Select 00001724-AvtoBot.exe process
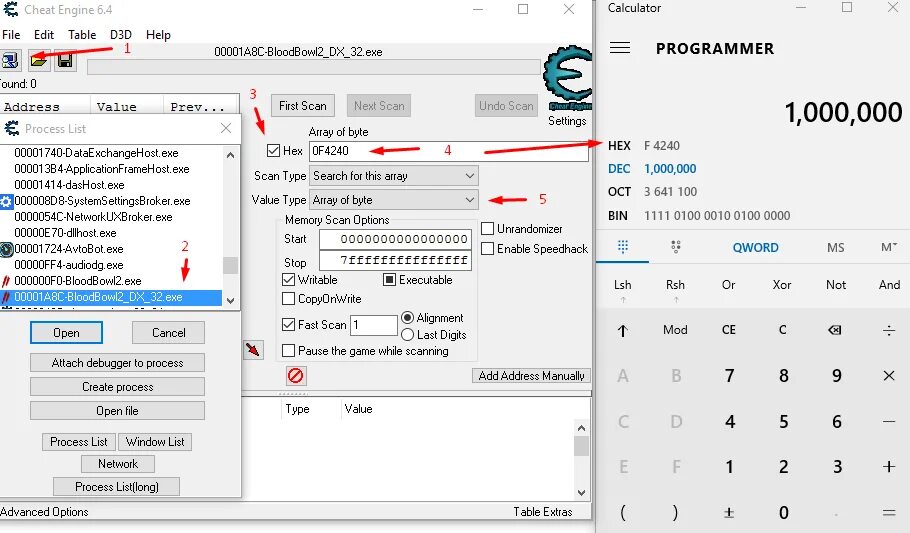 point(68,249)
